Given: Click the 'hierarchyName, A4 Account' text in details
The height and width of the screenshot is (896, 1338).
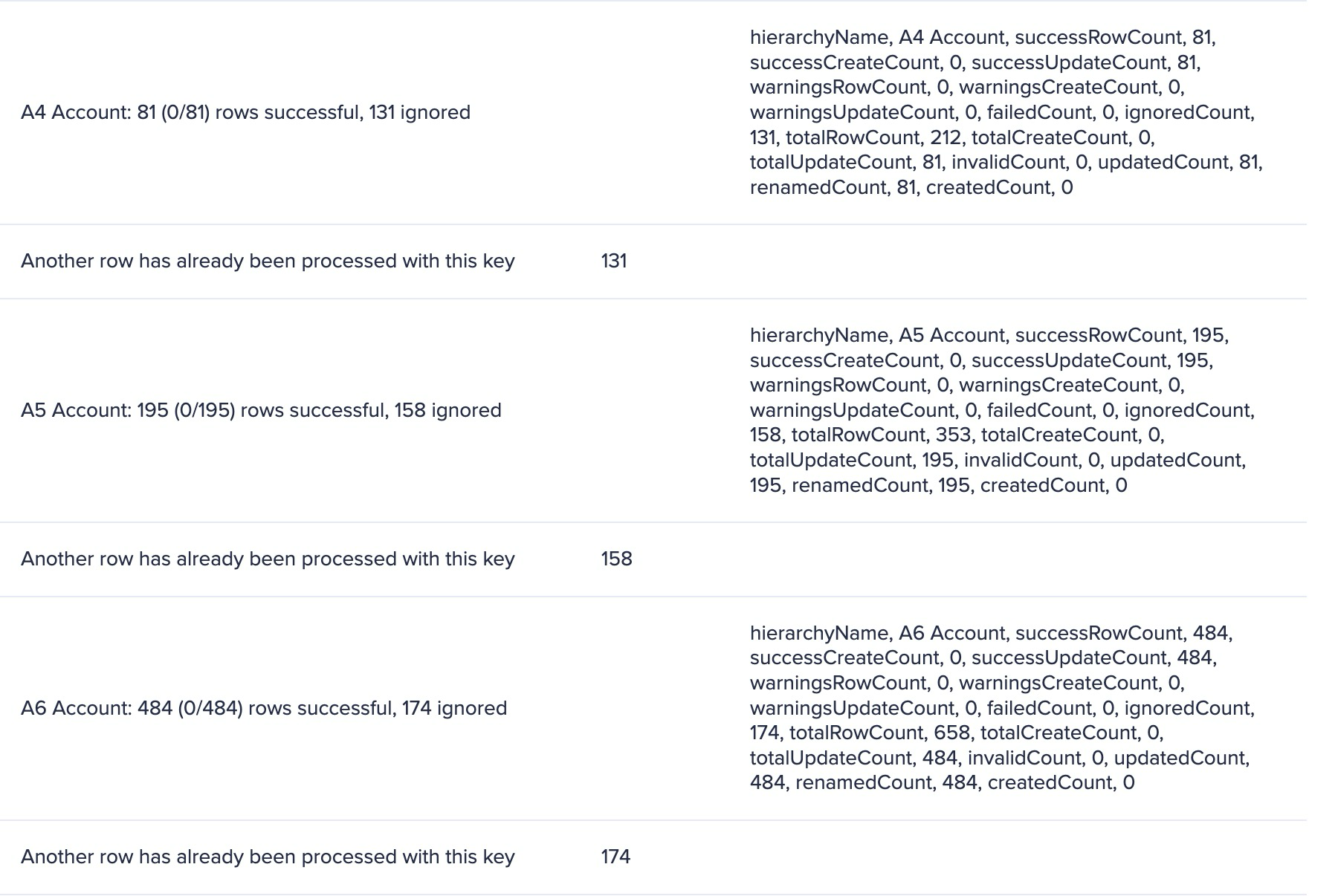Looking at the screenshot, I should (877, 38).
